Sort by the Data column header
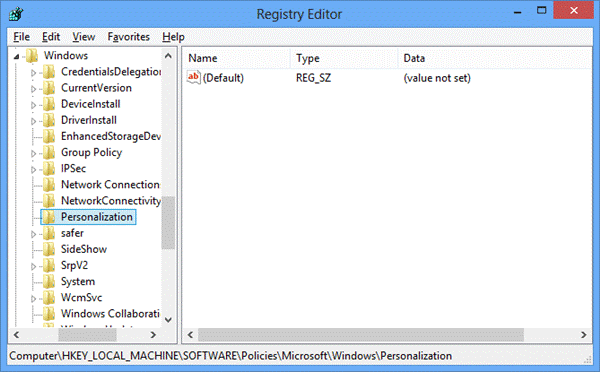 [496, 58]
